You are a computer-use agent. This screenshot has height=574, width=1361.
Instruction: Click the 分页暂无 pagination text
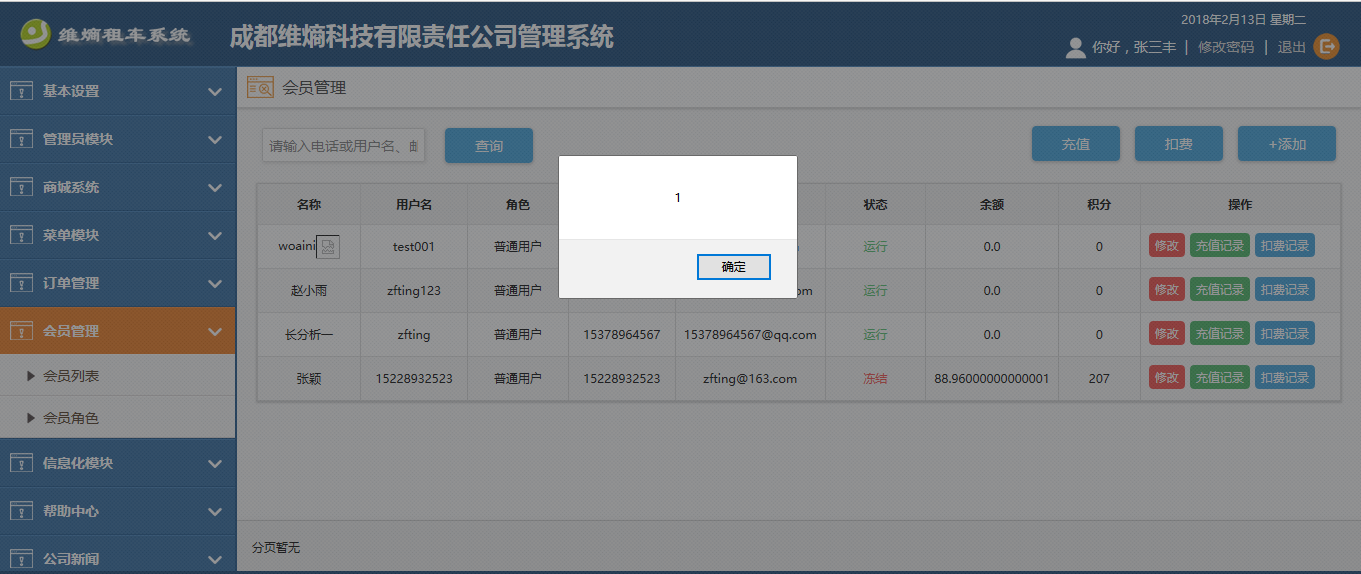pyautogui.click(x=276, y=547)
